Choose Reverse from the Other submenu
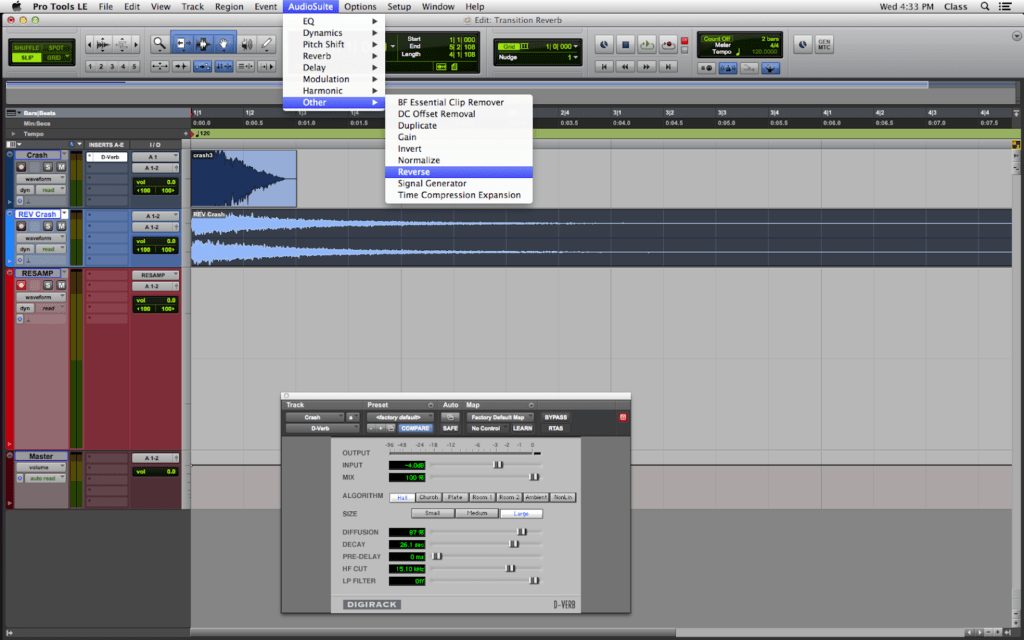 pyautogui.click(x=413, y=172)
